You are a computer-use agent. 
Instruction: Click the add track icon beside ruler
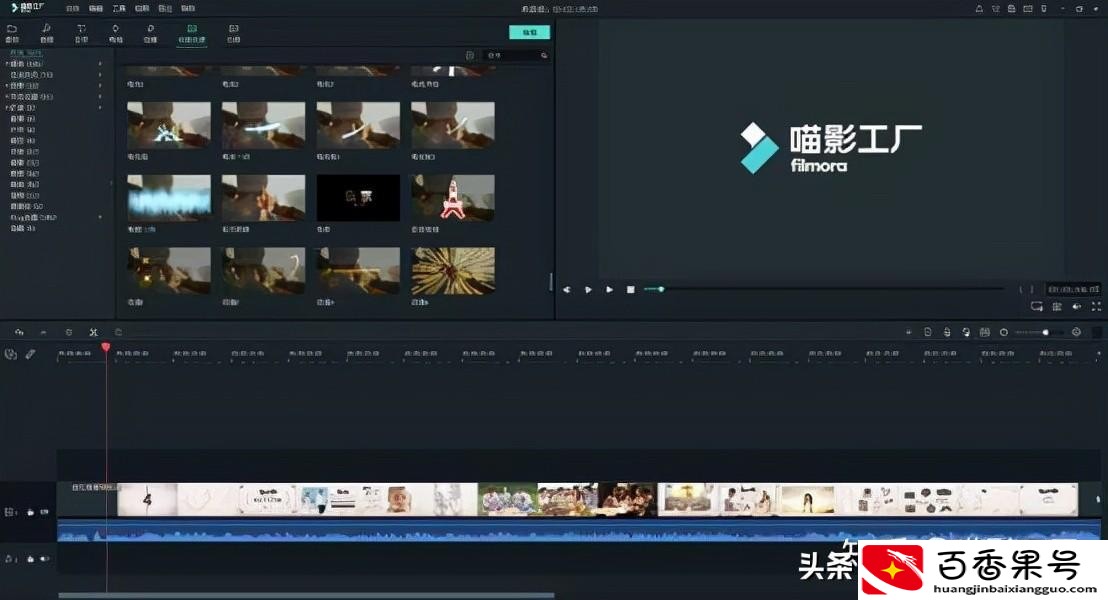click(x=11, y=354)
